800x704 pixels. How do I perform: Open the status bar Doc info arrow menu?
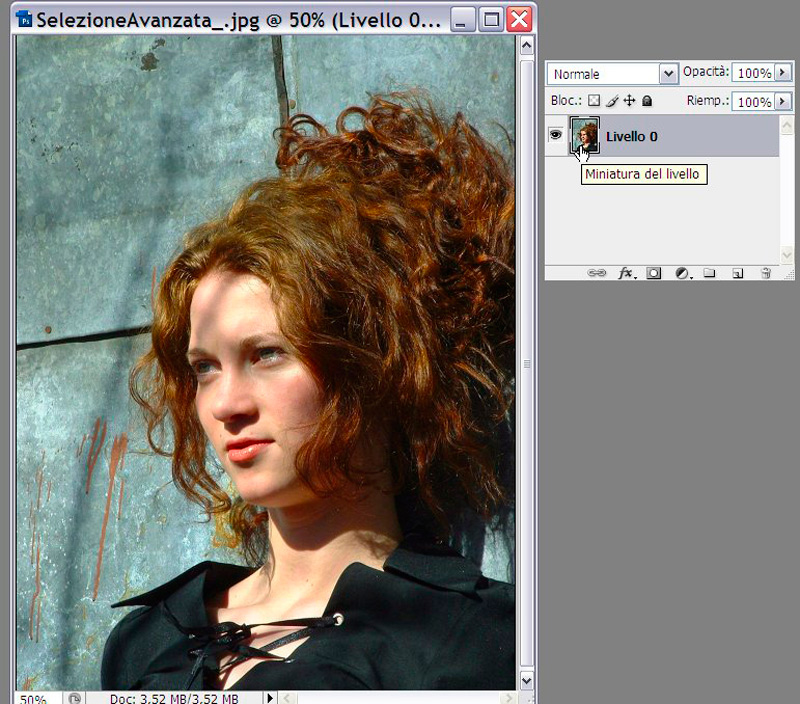pyautogui.click(x=269, y=697)
